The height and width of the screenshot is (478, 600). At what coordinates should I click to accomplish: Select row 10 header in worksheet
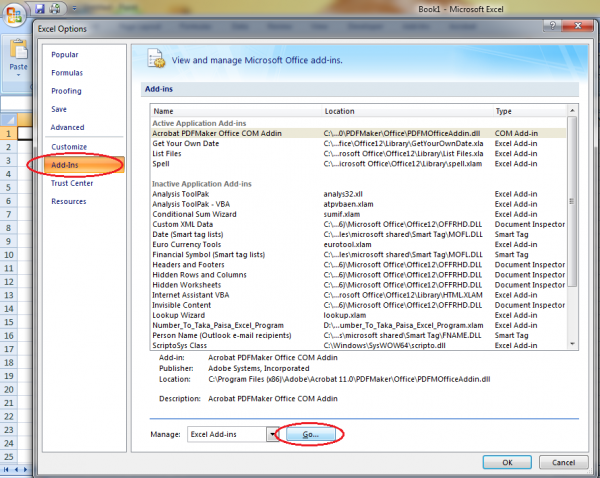(8, 255)
